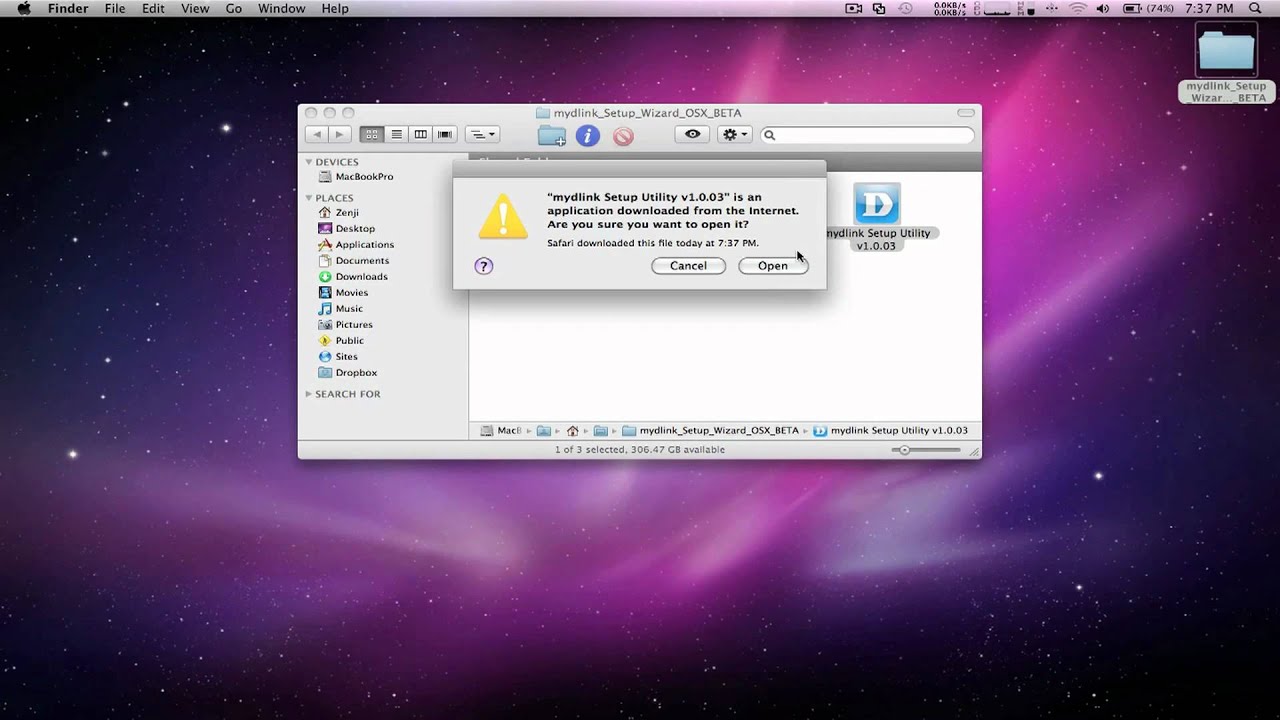
Task: Click the MacB disk in path bar
Action: [501, 431]
